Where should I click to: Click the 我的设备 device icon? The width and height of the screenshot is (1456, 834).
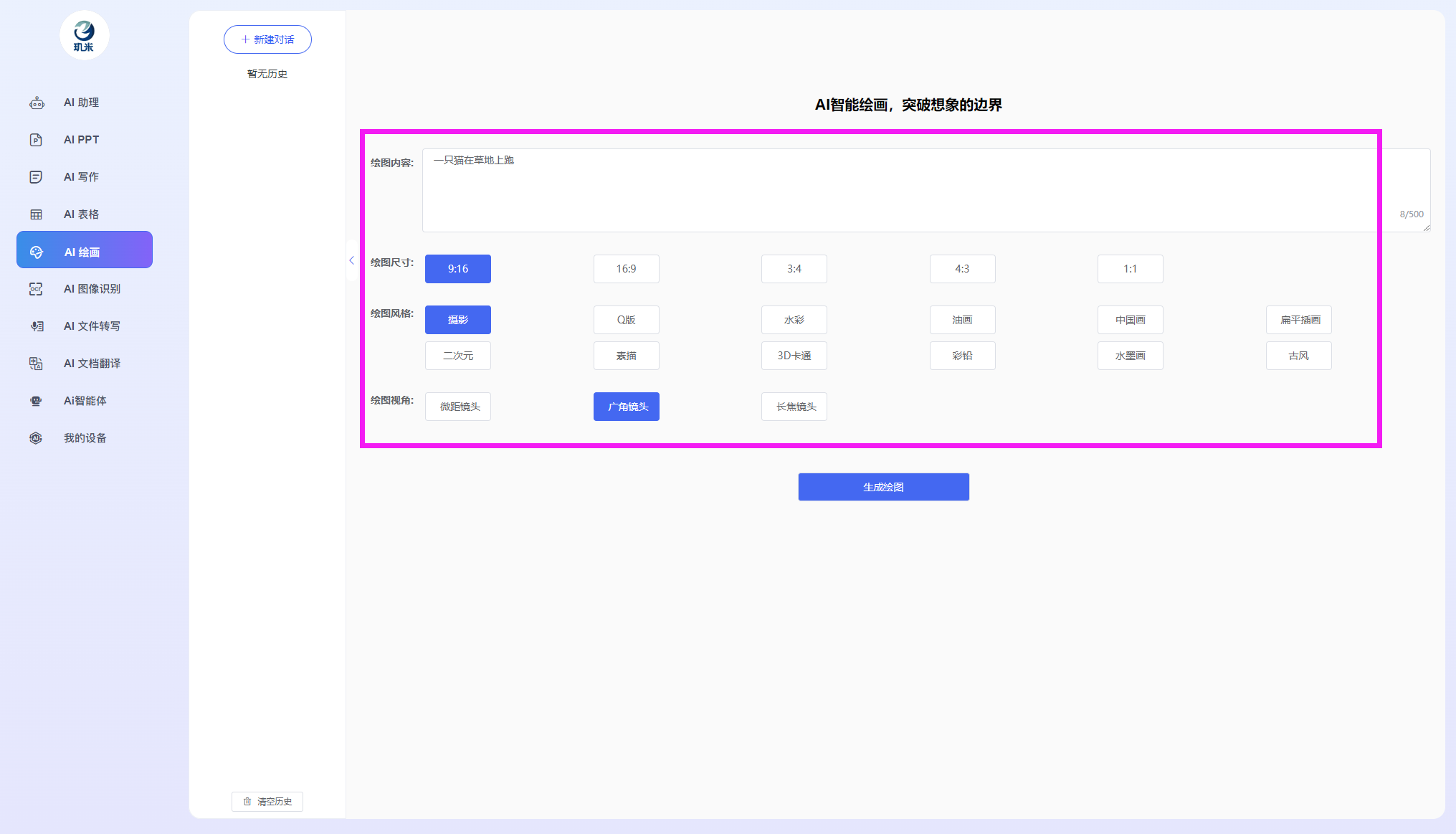click(x=36, y=438)
